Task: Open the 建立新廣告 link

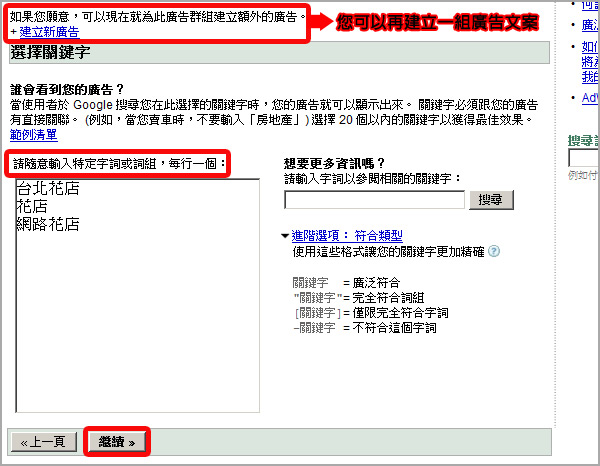Action: [49, 32]
